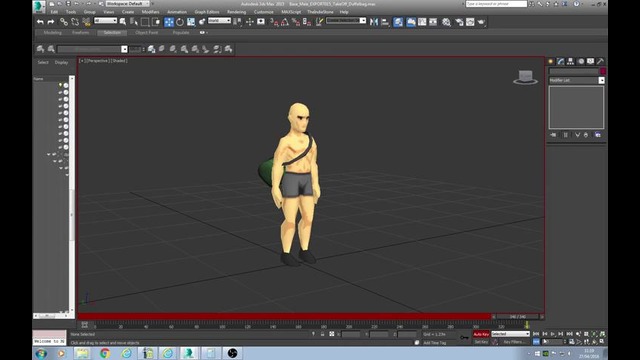Open the Material Editor
This screenshot has height=360, width=640.
tap(446, 22)
